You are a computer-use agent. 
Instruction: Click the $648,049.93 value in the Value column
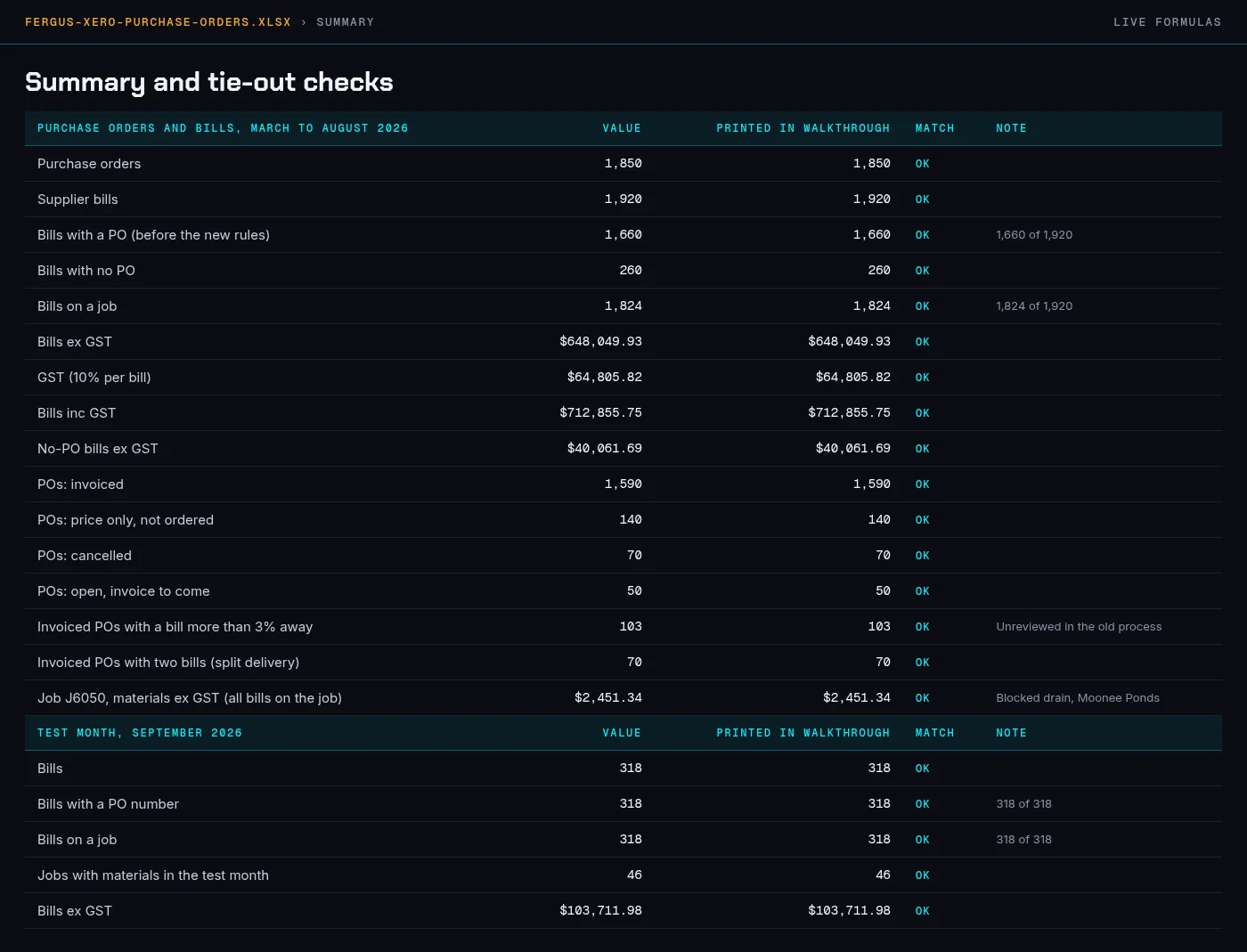coord(600,342)
